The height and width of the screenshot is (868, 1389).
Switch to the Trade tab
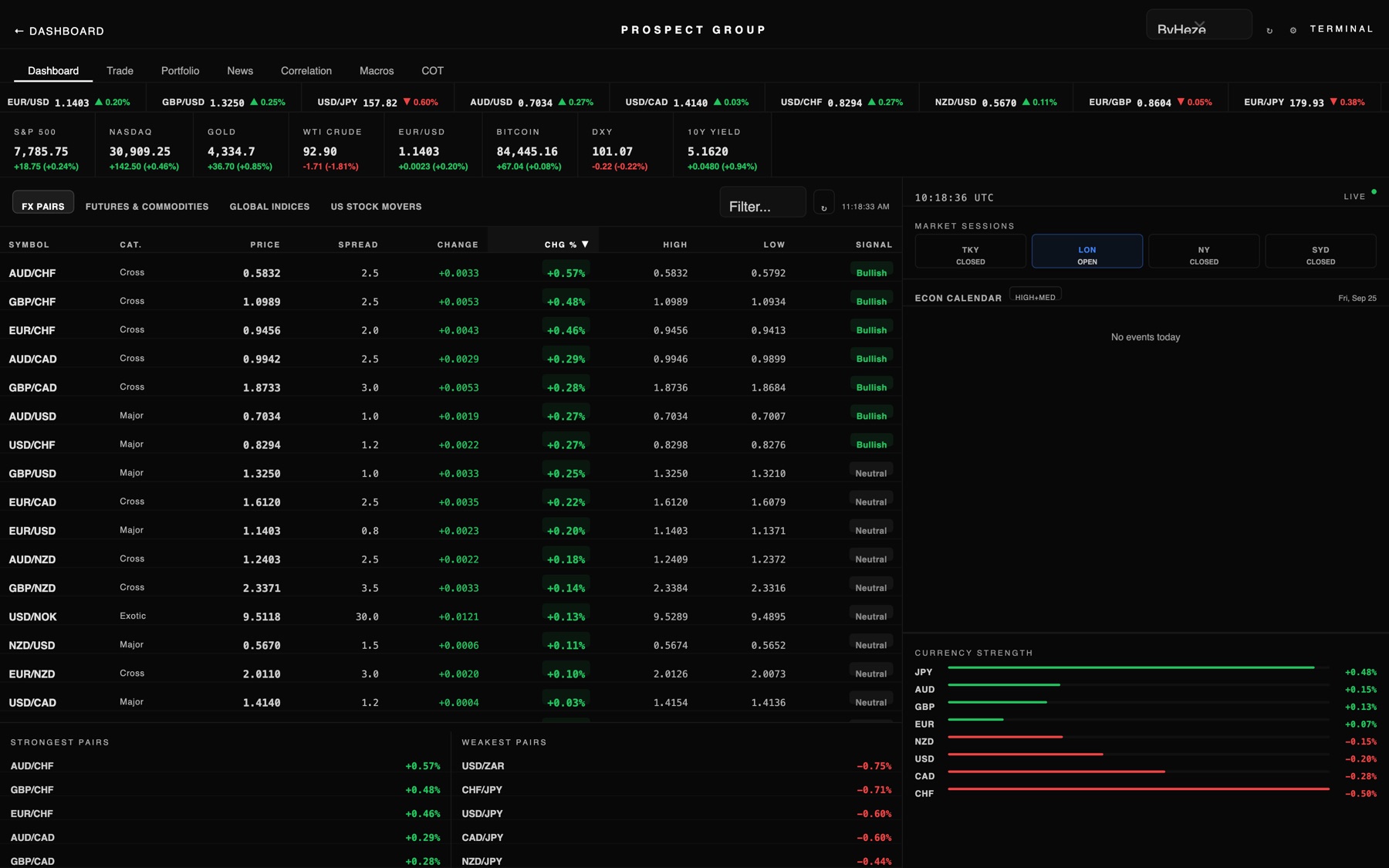tap(120, 70)
